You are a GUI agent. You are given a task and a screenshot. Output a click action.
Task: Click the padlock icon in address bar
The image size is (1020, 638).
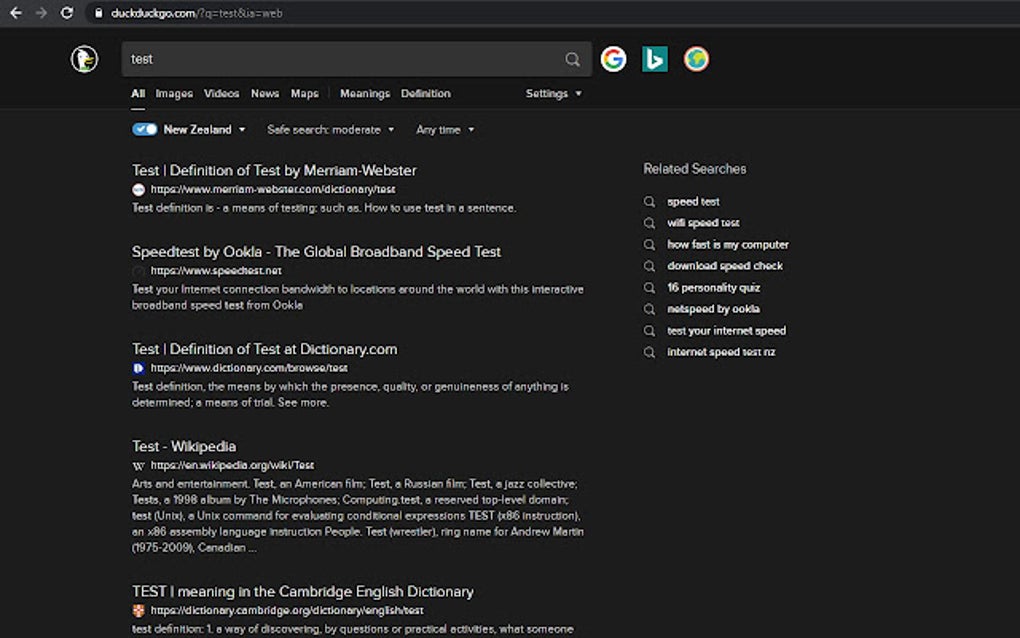[99, 13]
